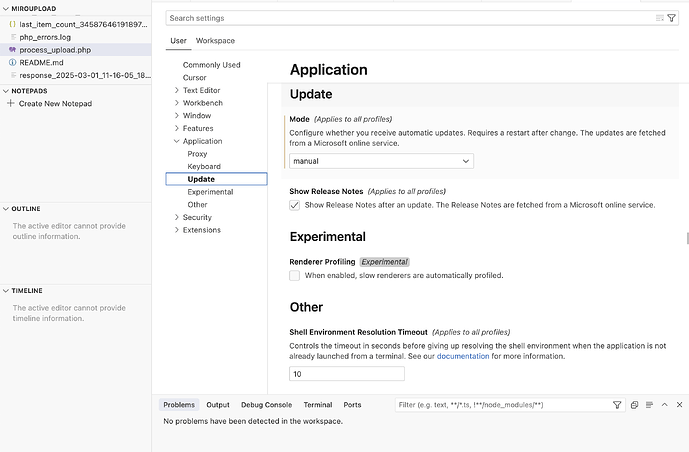Open the update Mode dropdown
This screenshot has width=689, height=452.
381,161
